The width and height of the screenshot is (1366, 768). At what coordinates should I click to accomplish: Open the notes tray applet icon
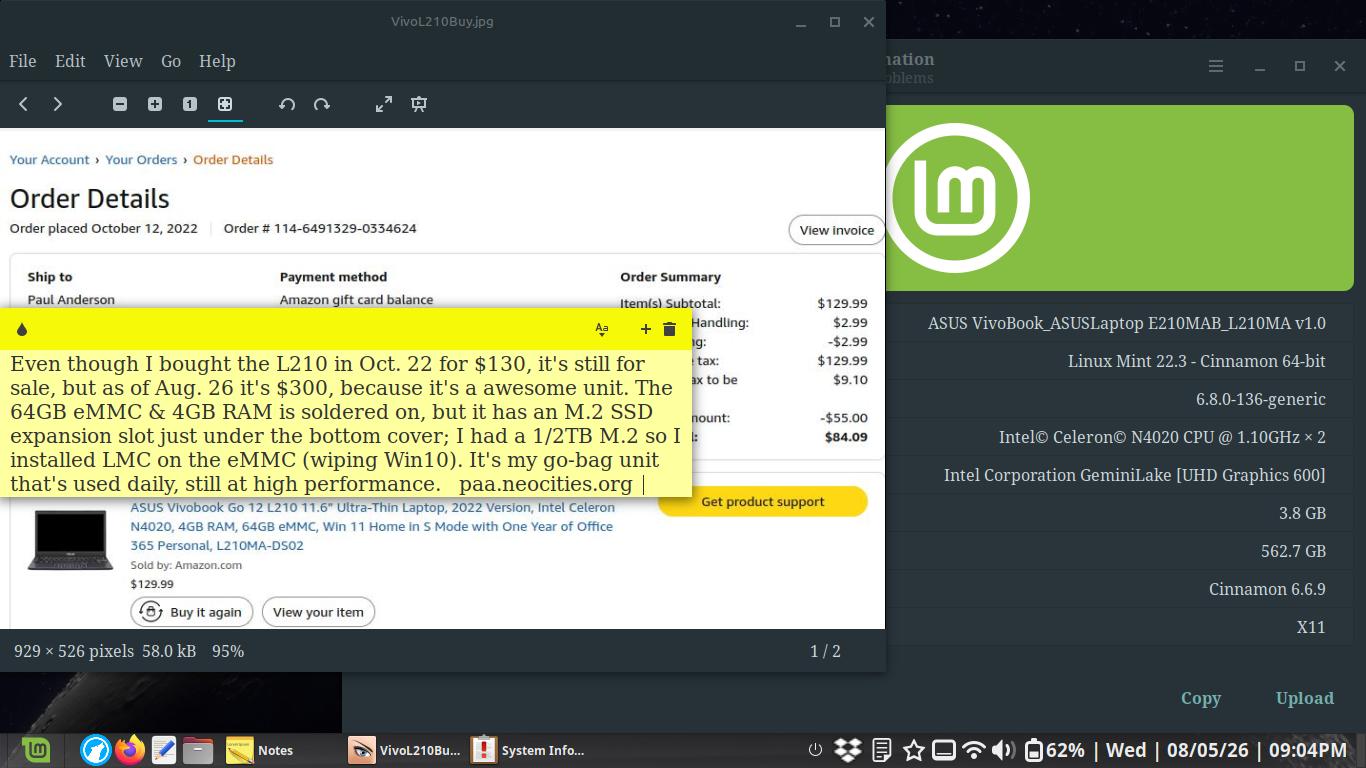click(881, 750)
